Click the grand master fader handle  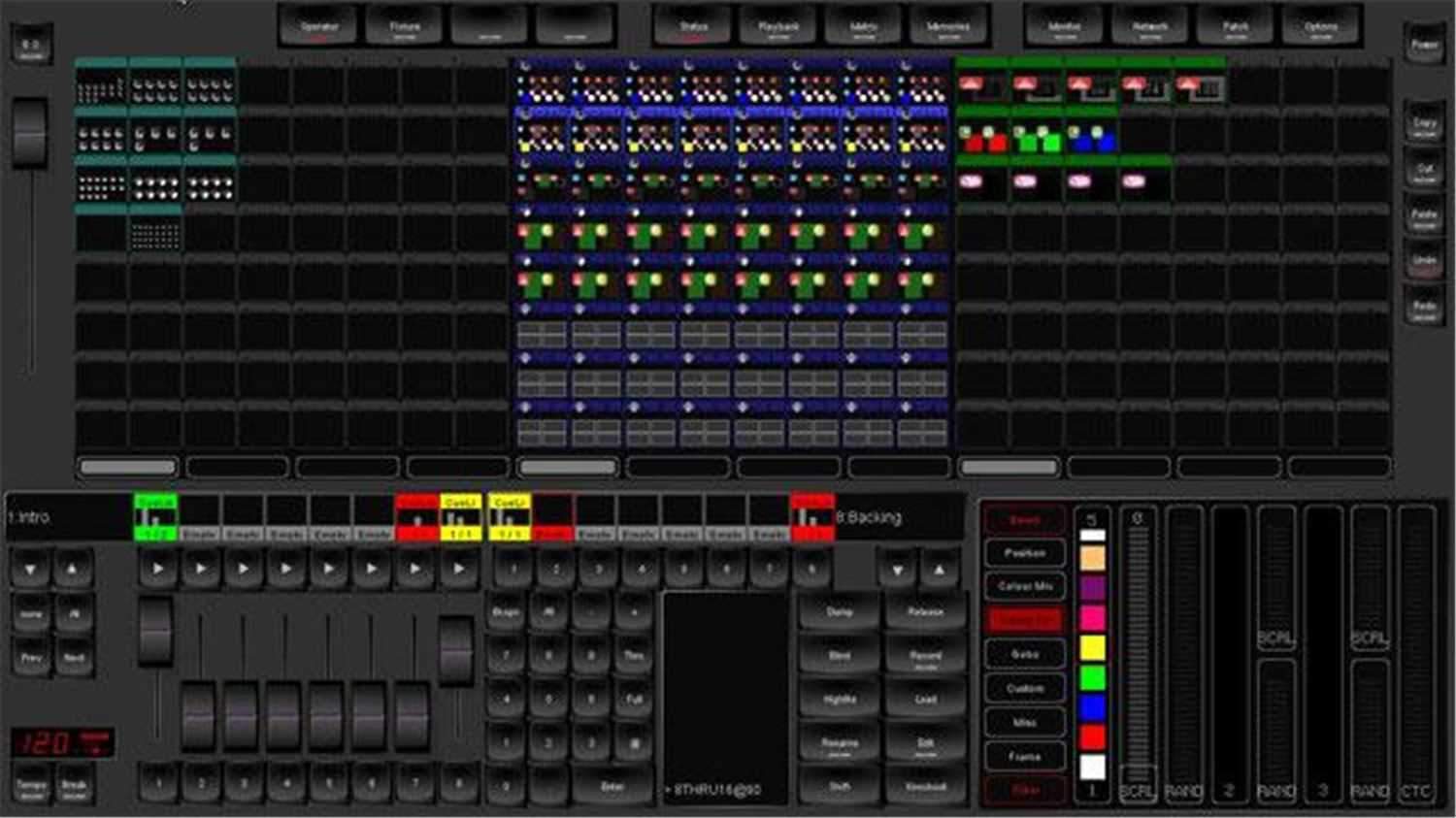(x=30, y=133)
